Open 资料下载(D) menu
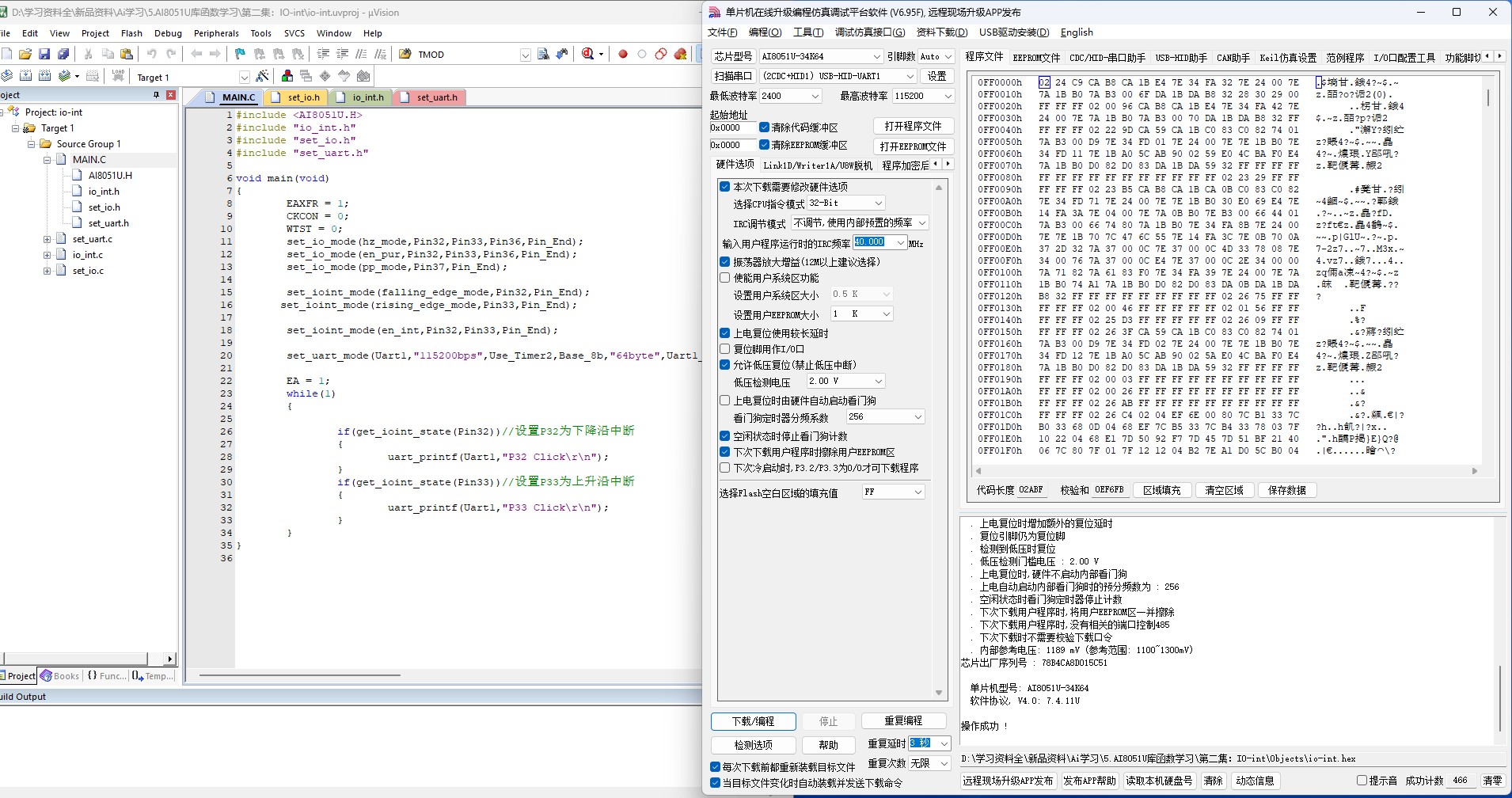Image resolution: width=1512 pixels, height=798 pixels. click(942, 32)
